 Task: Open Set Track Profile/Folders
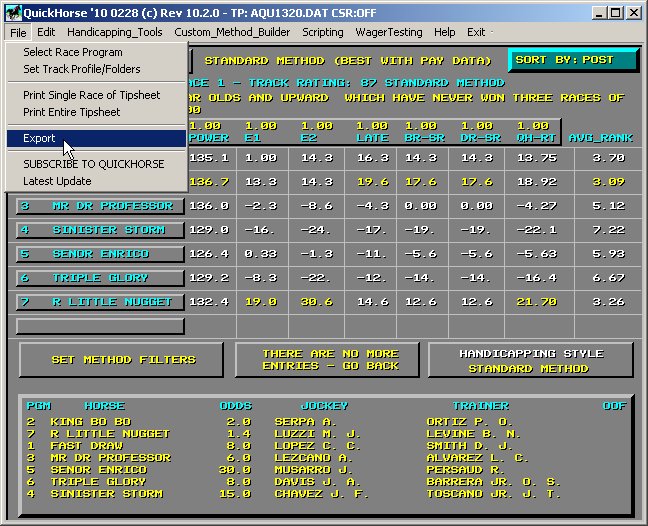pos(82,69)
